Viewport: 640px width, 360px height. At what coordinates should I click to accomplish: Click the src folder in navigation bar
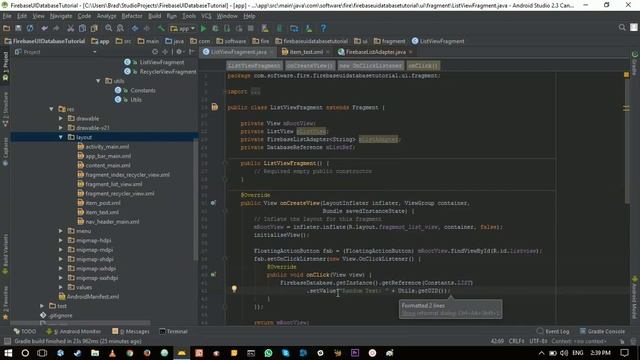click(x=124, y=41)
